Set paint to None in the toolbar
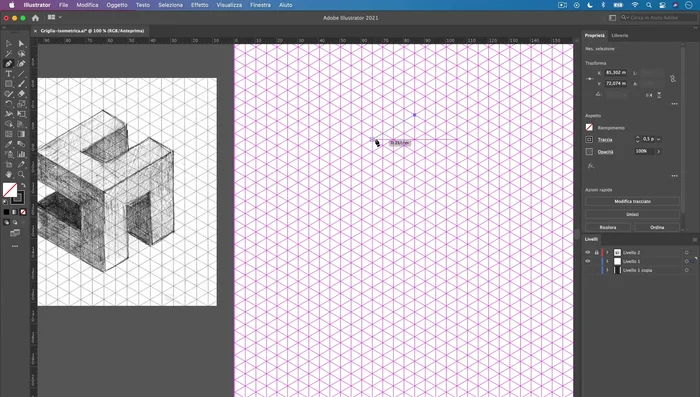 (x=23, y=212)
